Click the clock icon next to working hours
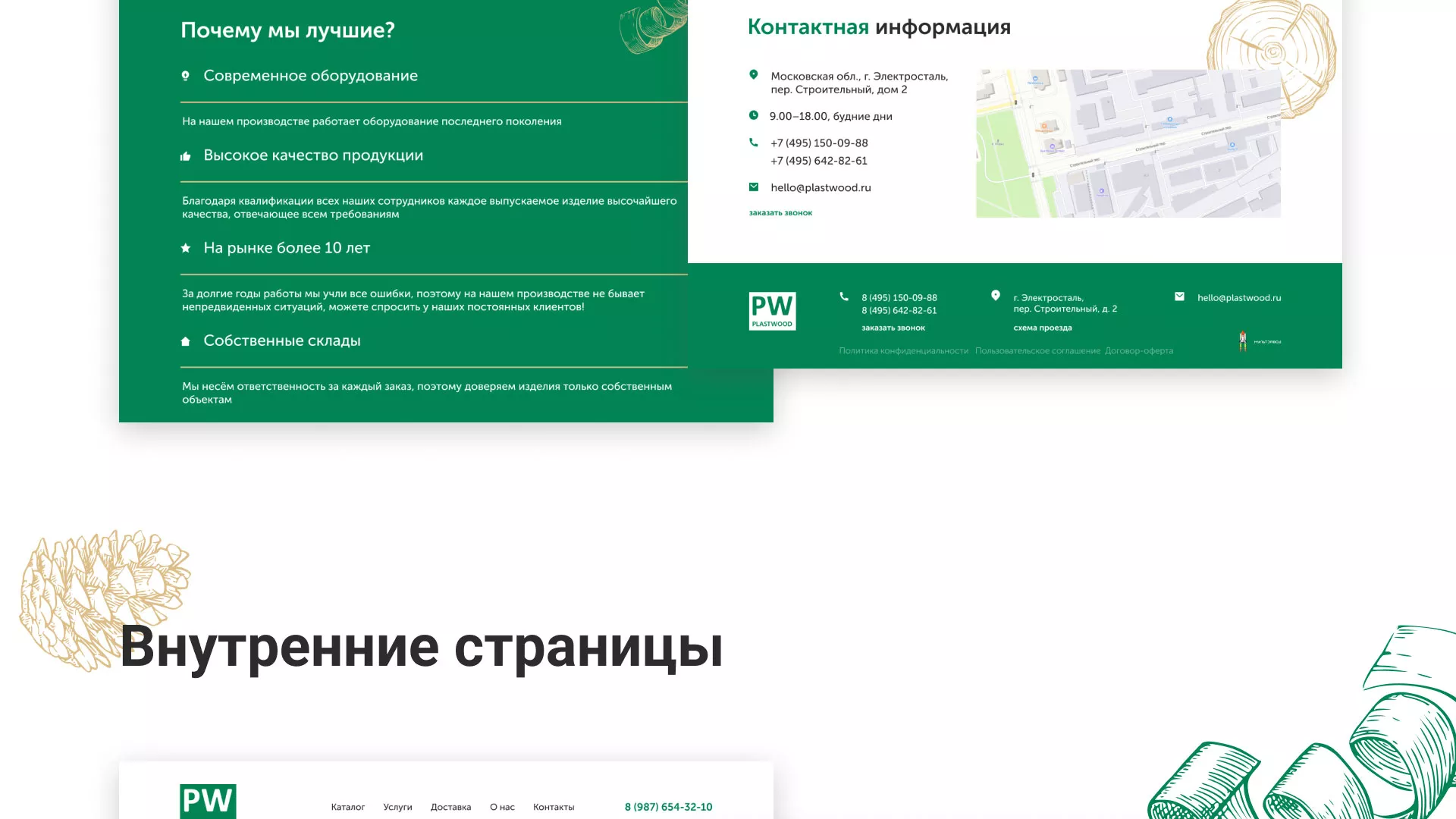The height and width of the screenshot is (819, 1456). point(753,115)
